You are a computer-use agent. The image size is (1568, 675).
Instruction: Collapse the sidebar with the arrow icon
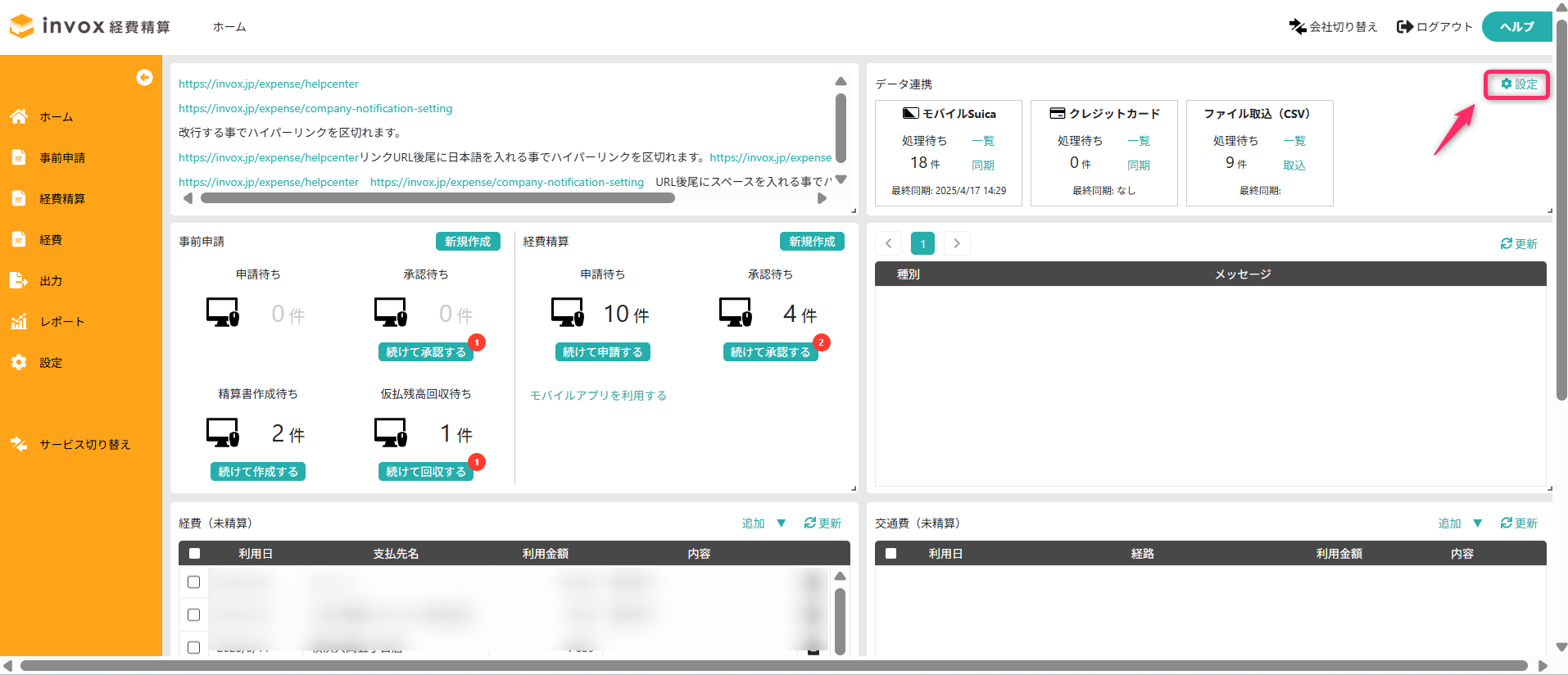click(x=144, y=77)
